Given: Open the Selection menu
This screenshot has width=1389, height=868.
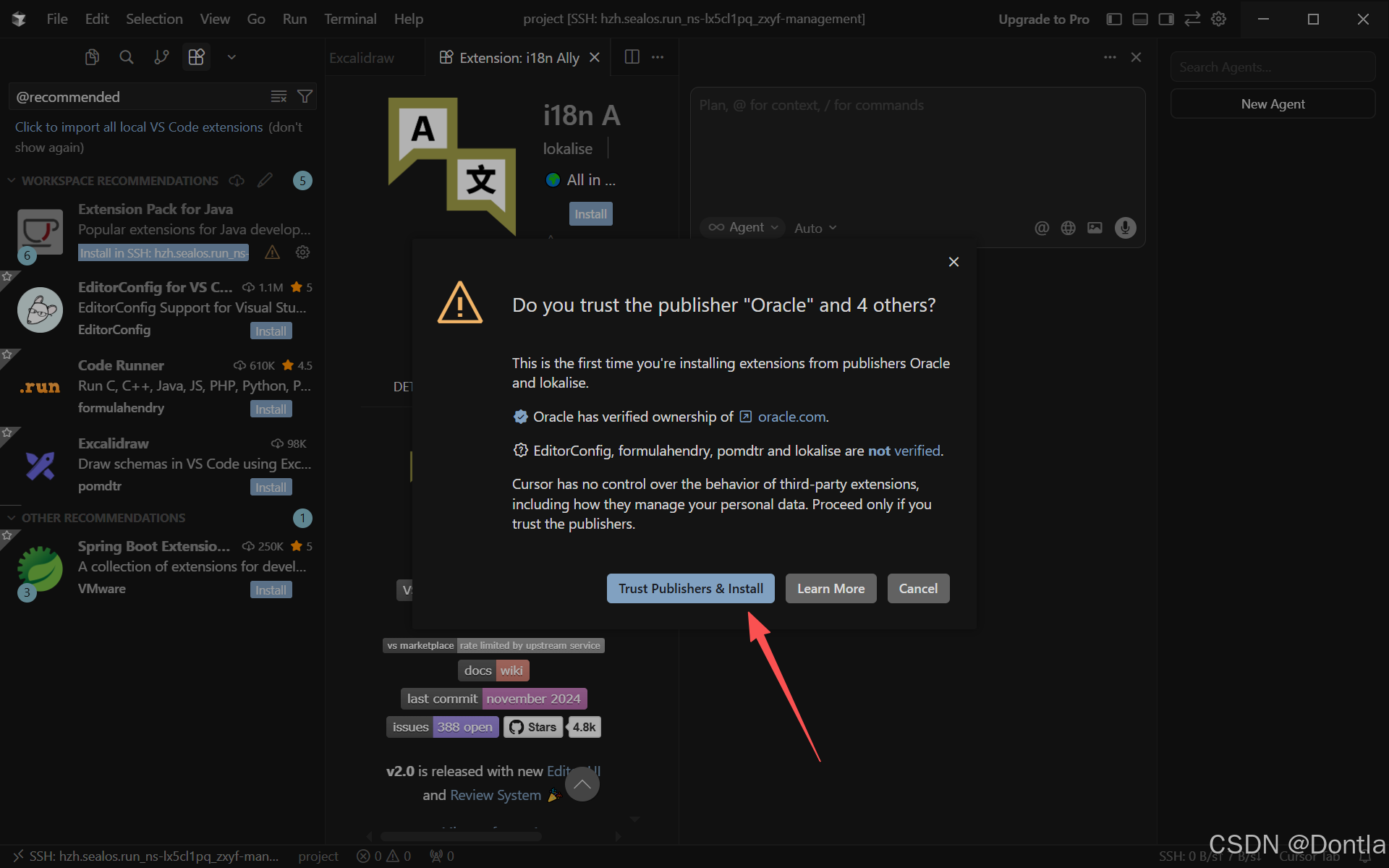Looking at the screenshot, I should (154, 19).
